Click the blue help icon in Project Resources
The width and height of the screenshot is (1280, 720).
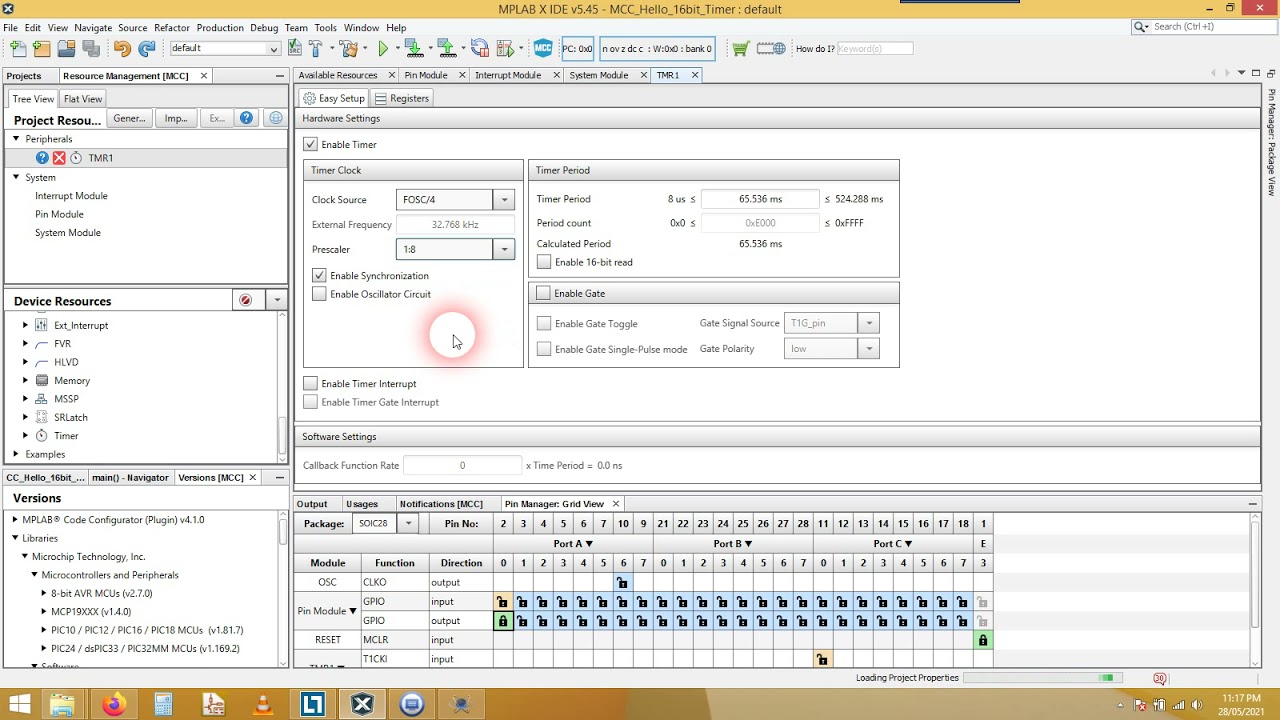pos(247,118)
